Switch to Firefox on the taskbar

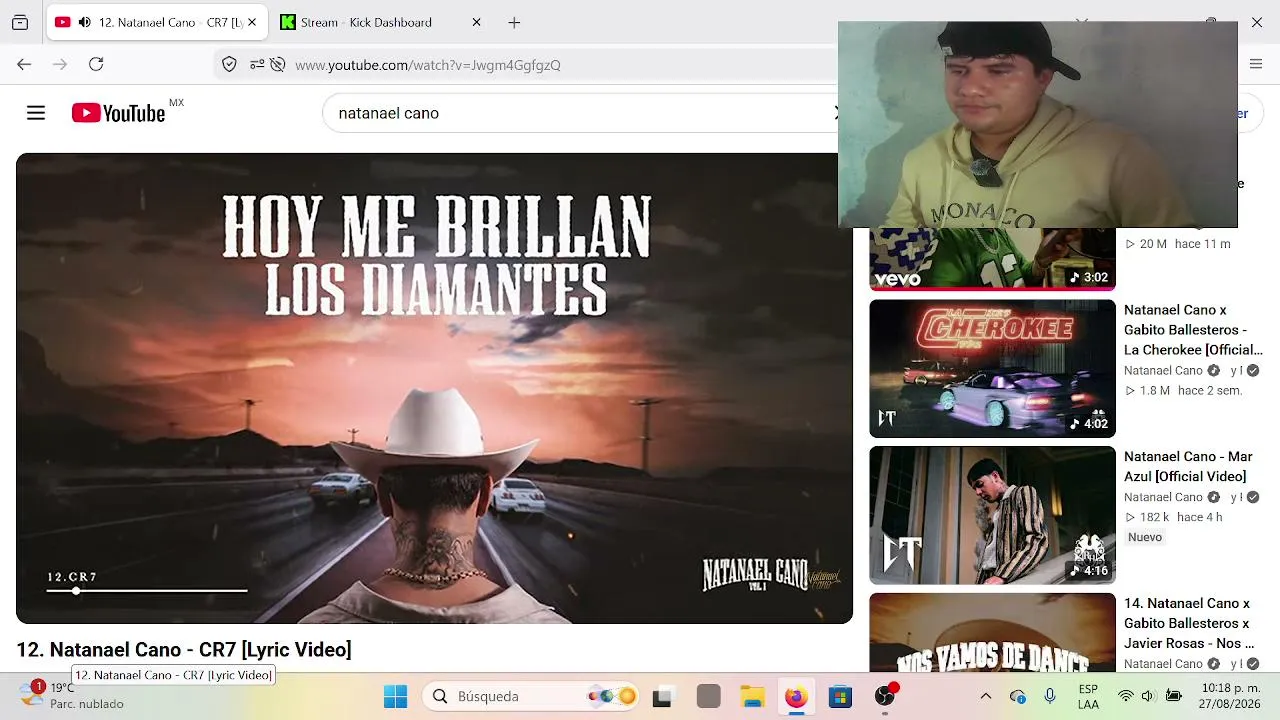pos(796,696)
